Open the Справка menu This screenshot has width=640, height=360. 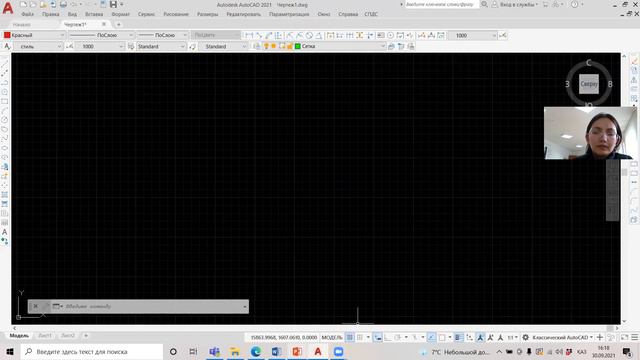(348, 14)
